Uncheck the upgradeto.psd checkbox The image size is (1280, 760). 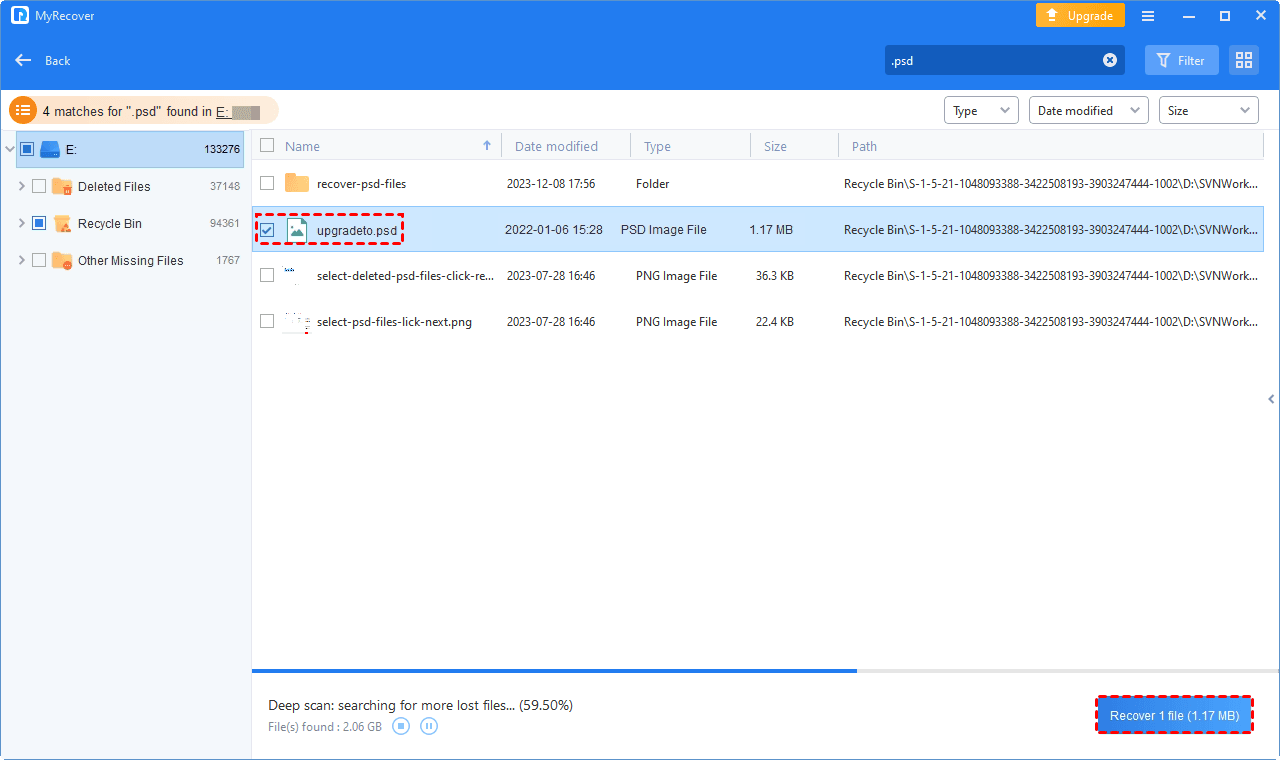pyautogui.click(x=267, y=230)
